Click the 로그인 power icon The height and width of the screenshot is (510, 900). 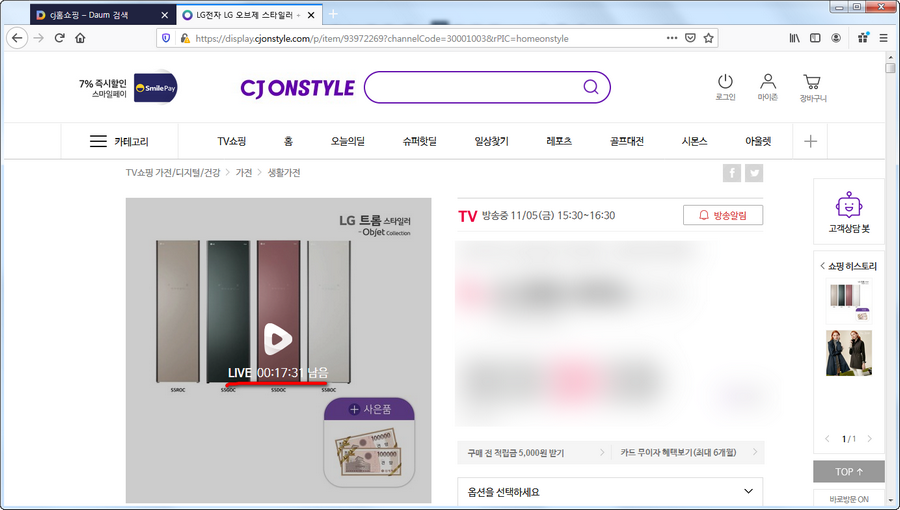[726, 87]
